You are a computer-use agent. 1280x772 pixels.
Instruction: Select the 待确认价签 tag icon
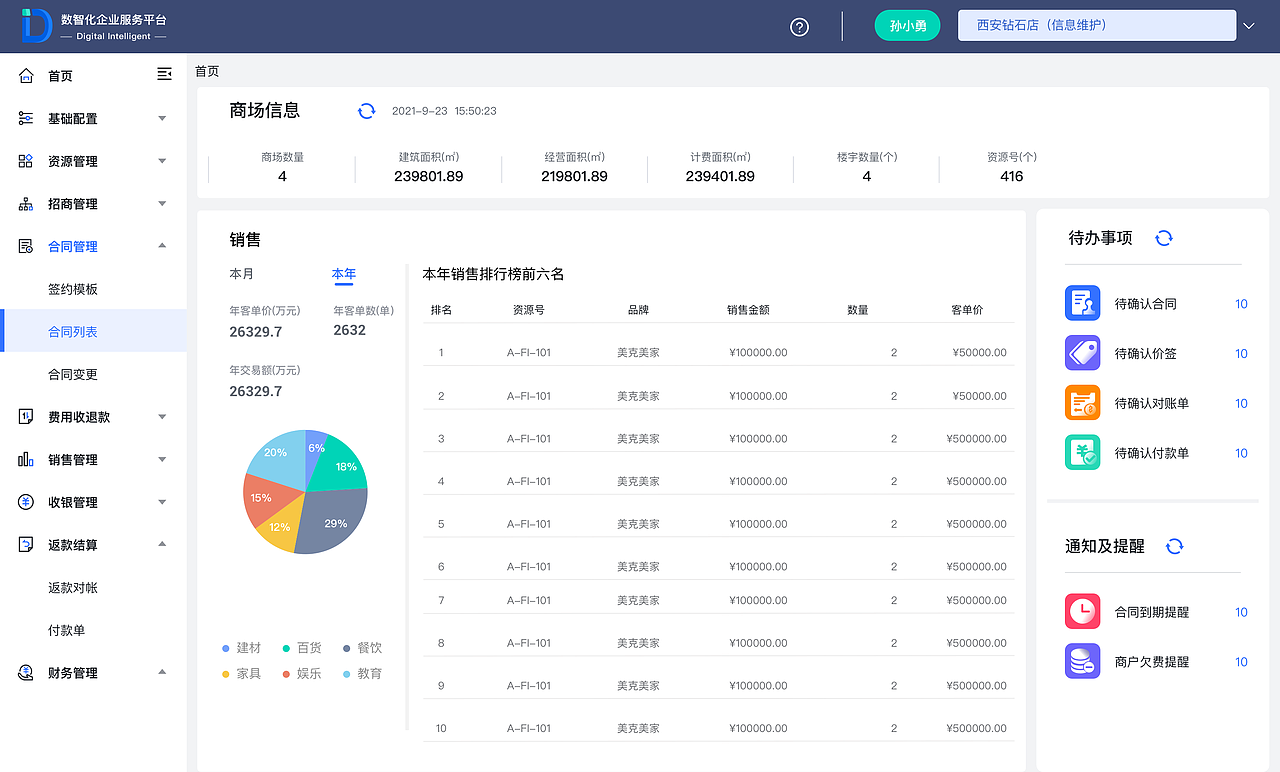click(1082, 353)
